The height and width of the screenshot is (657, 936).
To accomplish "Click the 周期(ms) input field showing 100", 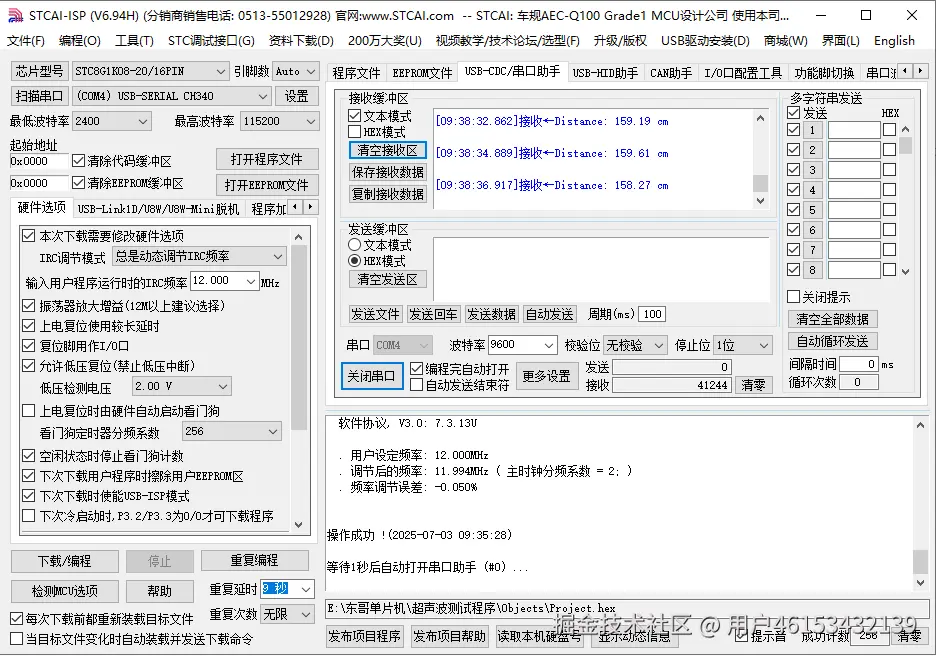I will click(652, 314).
